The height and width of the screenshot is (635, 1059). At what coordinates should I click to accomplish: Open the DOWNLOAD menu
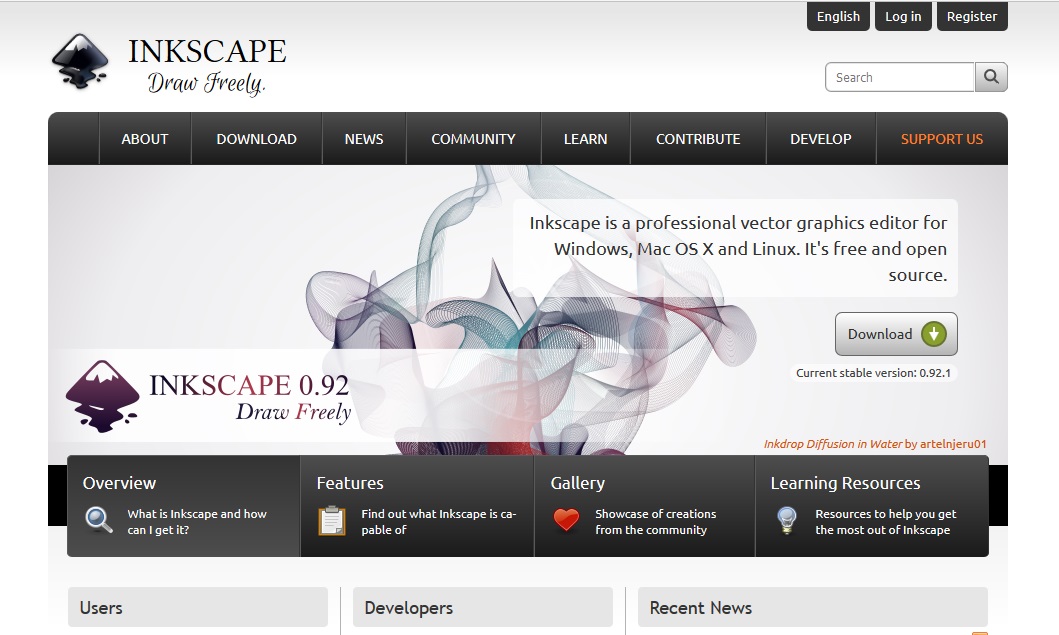pos(257,139)
